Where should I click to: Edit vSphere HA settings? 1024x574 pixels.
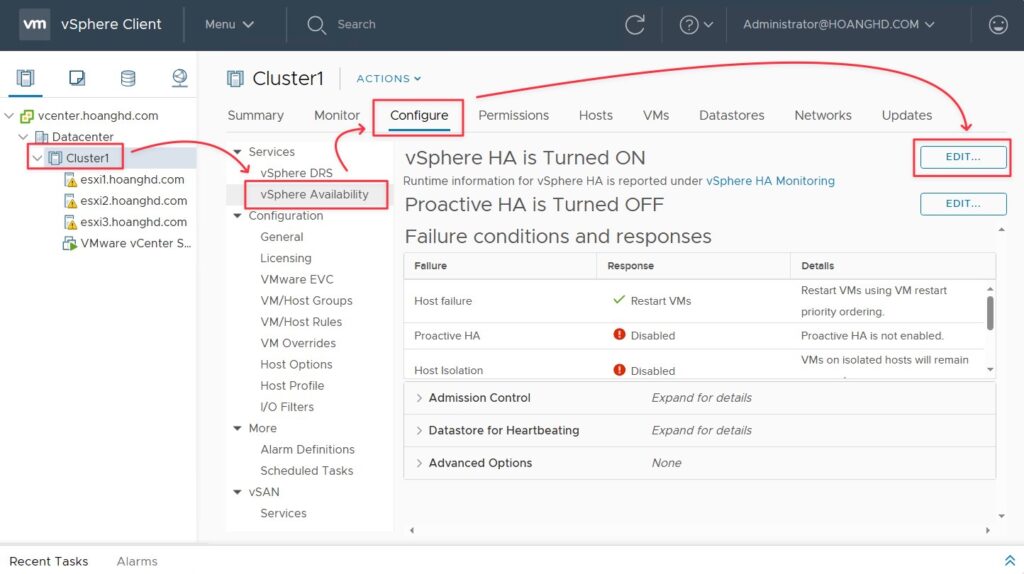tap(963, 157)
